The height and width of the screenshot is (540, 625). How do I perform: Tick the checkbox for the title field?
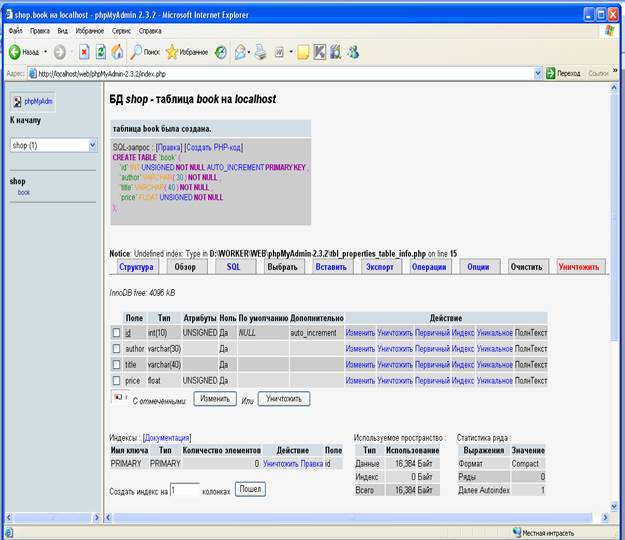point(116,365)
